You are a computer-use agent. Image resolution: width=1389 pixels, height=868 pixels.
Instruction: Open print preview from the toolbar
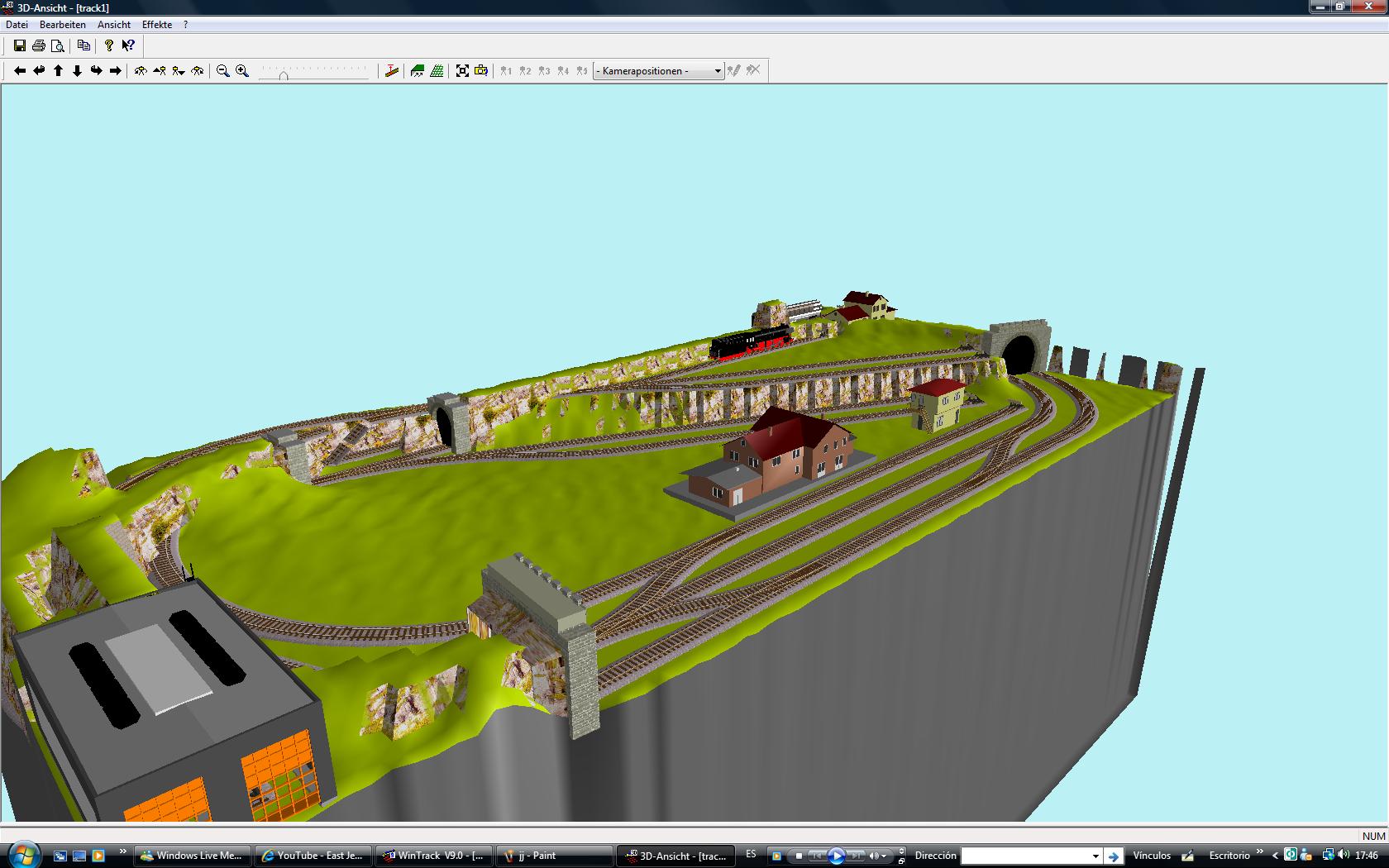click(x=58, y=46)
